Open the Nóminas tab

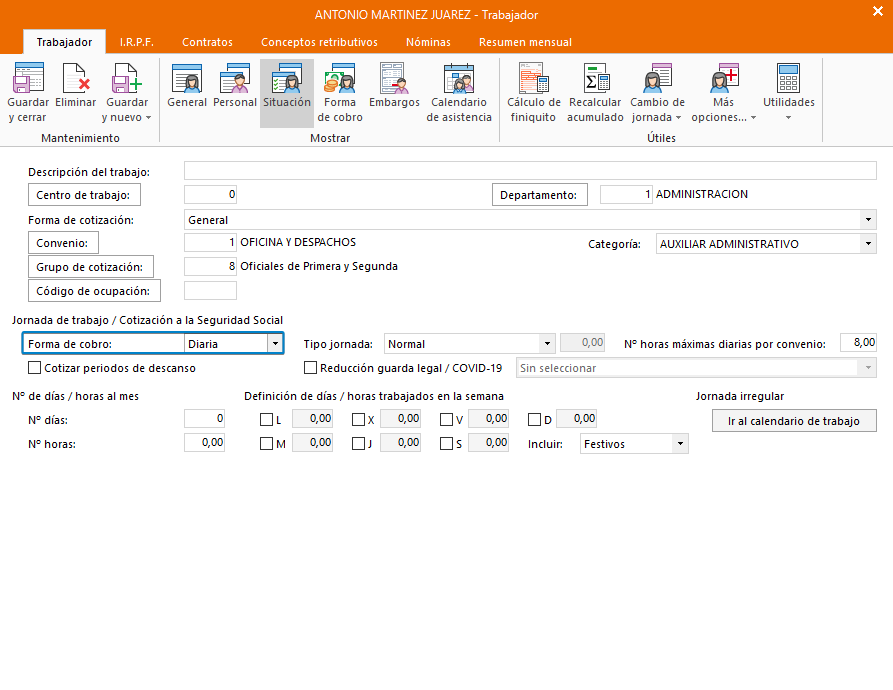click(x=428, y=42)
